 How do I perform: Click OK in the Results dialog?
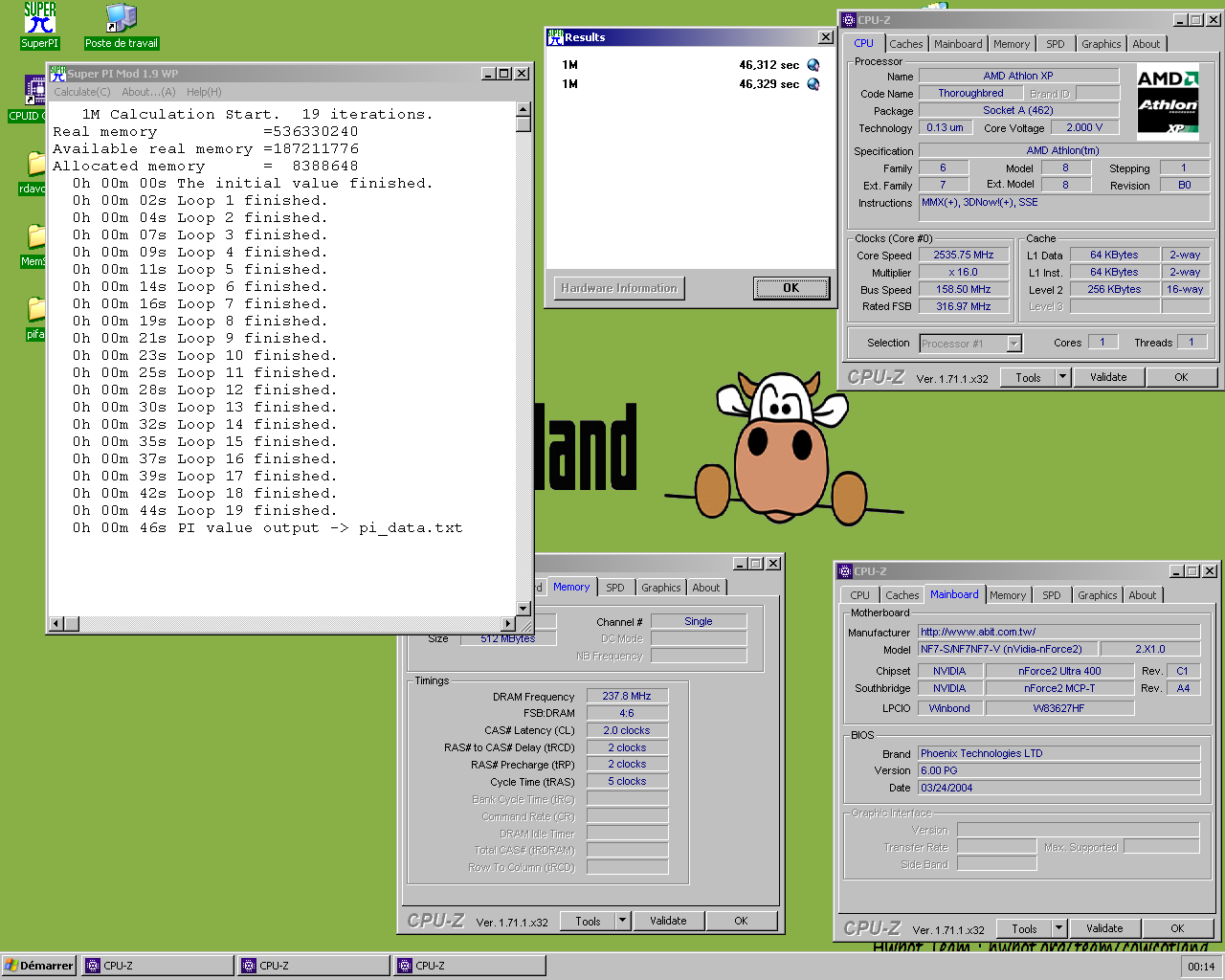coord(791,288)
